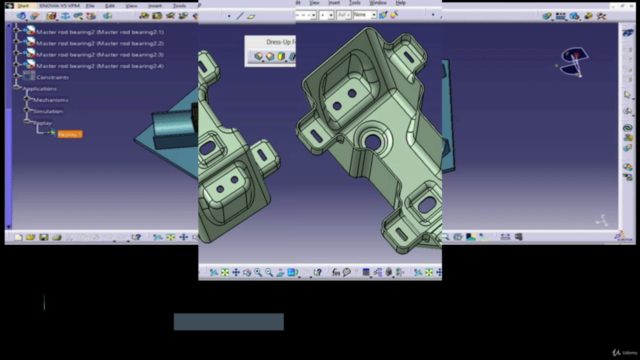Screen dimensions: 640x360
Task: Click the What's This icon in the part bottom toolbar
Action: point(317,272)
